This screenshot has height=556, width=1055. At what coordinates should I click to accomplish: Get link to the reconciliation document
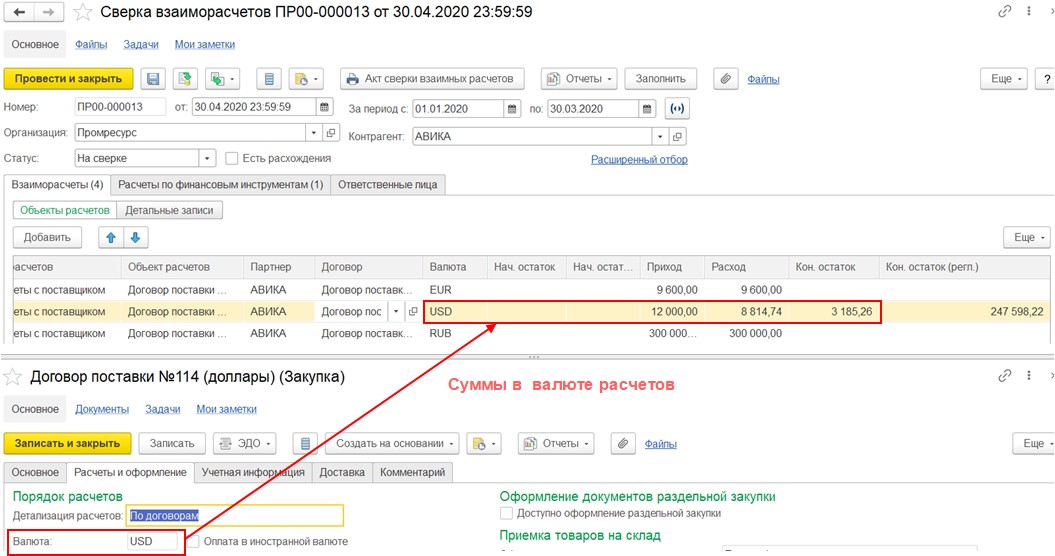pyautogui.click(x=1004, y=12)
